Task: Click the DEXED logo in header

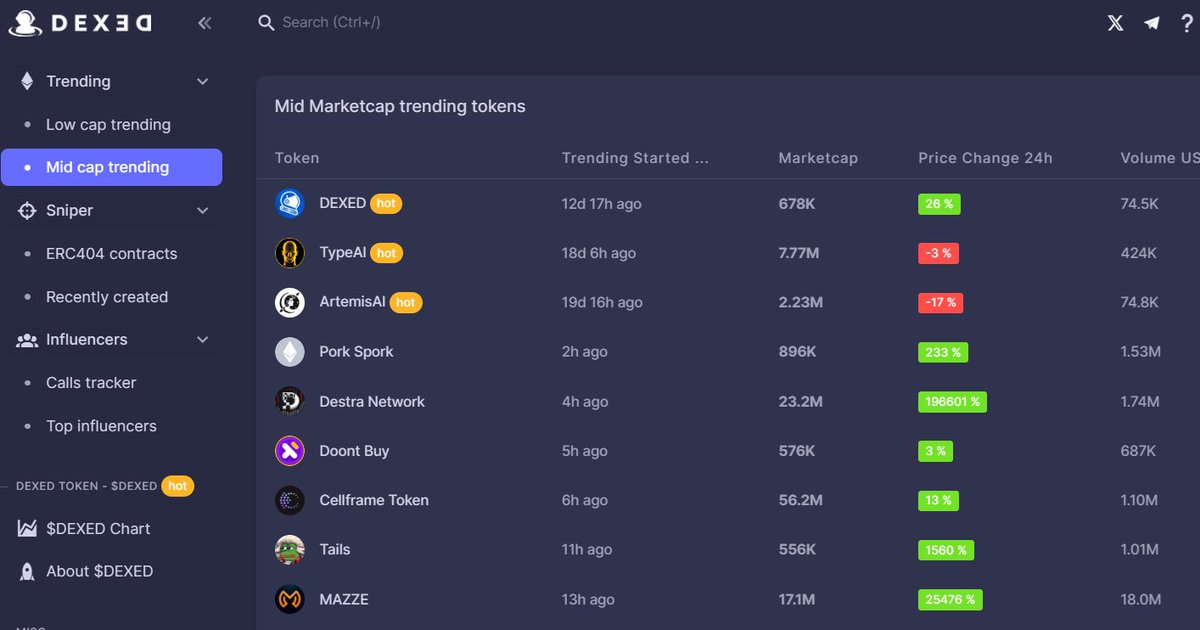Action: point(81,22)
